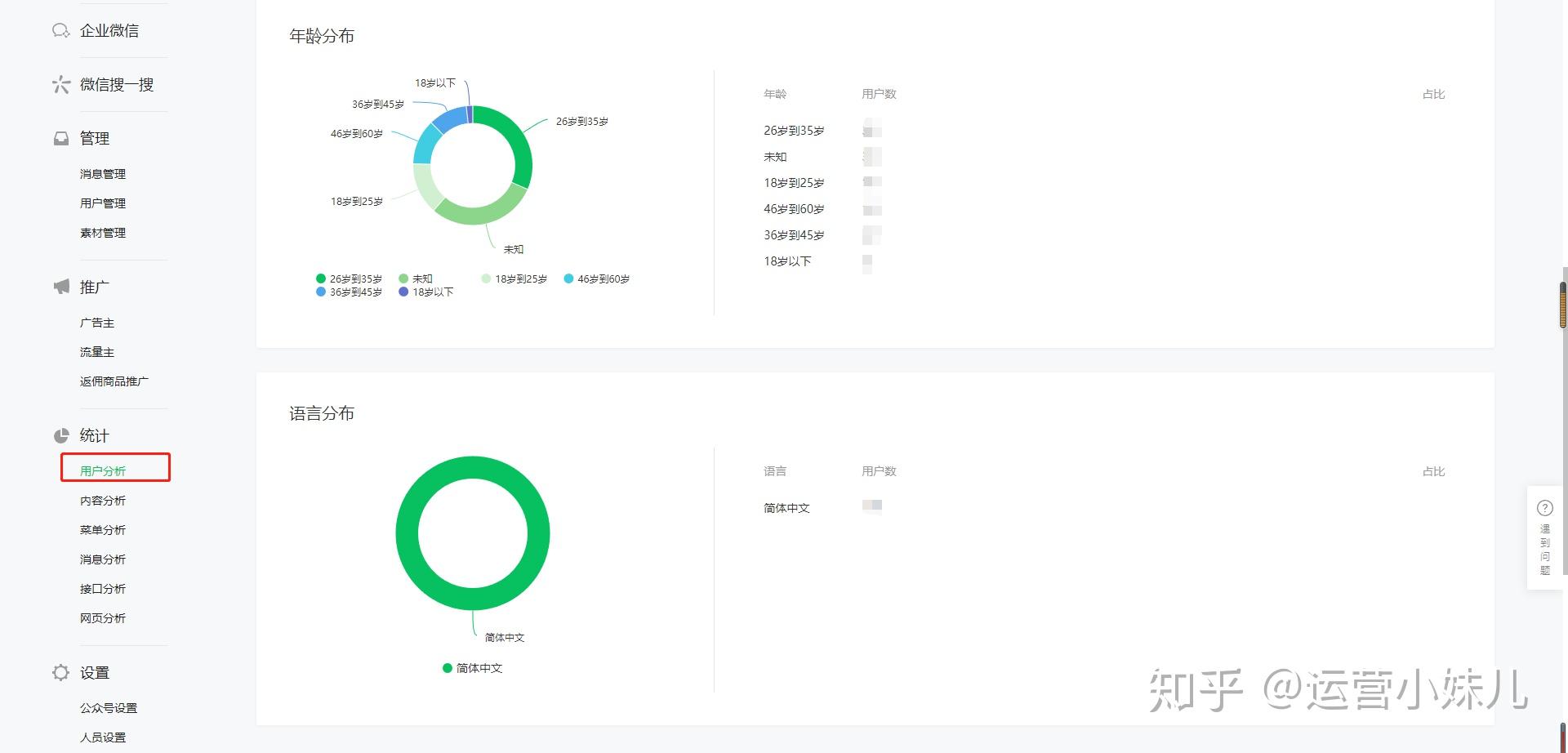The width and height of the screenshot is (1568, 753).
Task: Click the 遇到问题 feedback button
Action: [1545, 538]
